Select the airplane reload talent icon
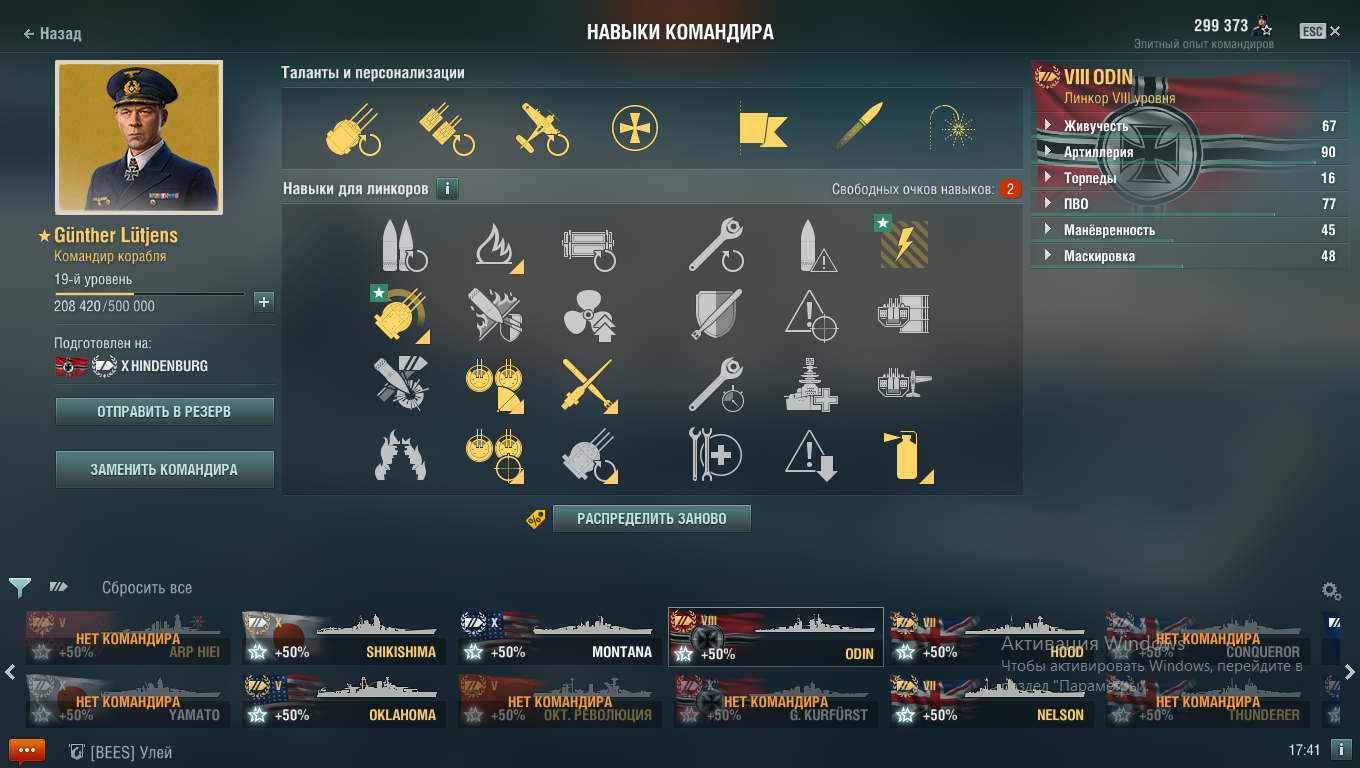Image resolution: width=1360 pixels, height=768 pixels. tap(543, 129)
